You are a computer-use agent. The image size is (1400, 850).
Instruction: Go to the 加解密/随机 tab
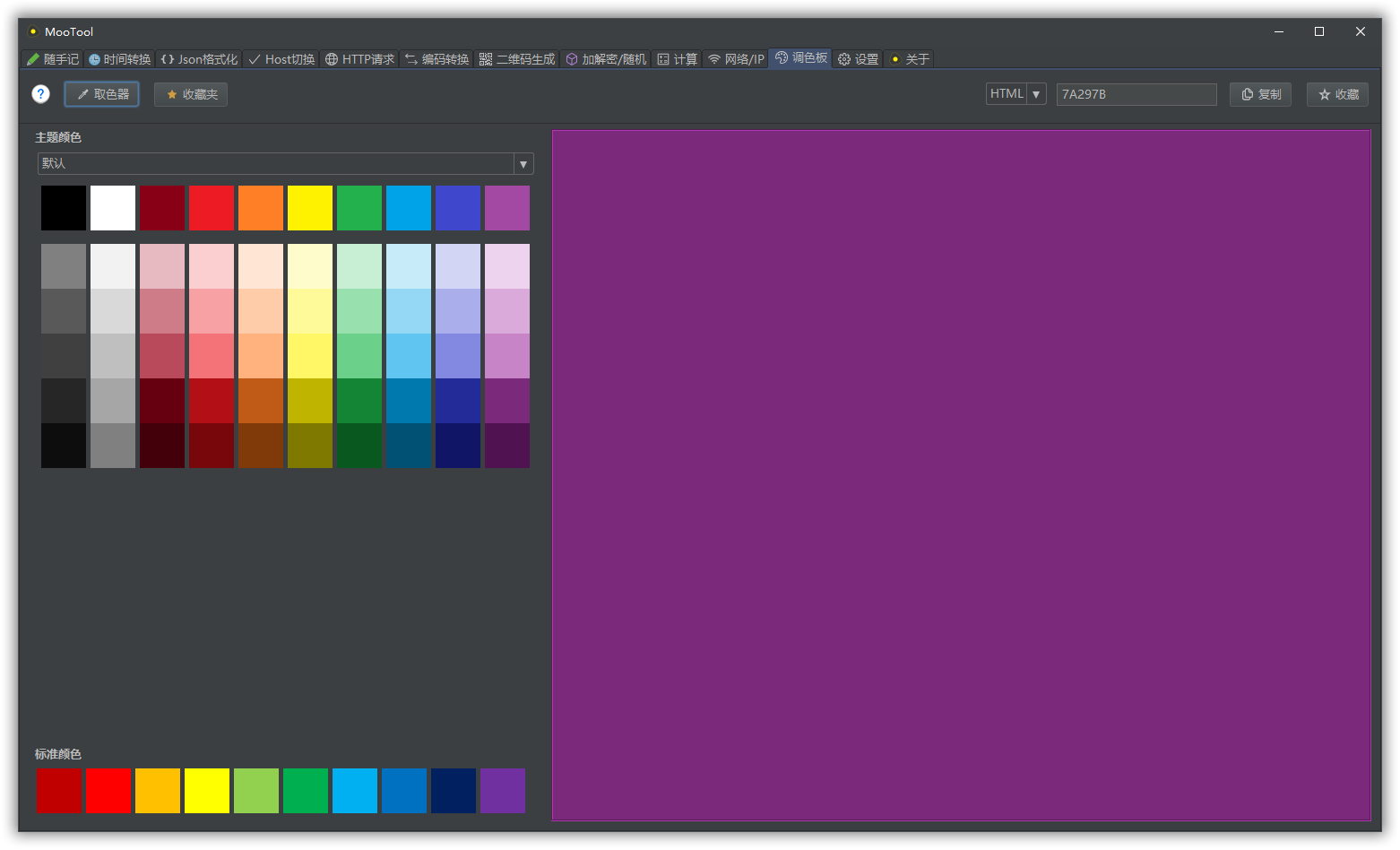(606, 59)
